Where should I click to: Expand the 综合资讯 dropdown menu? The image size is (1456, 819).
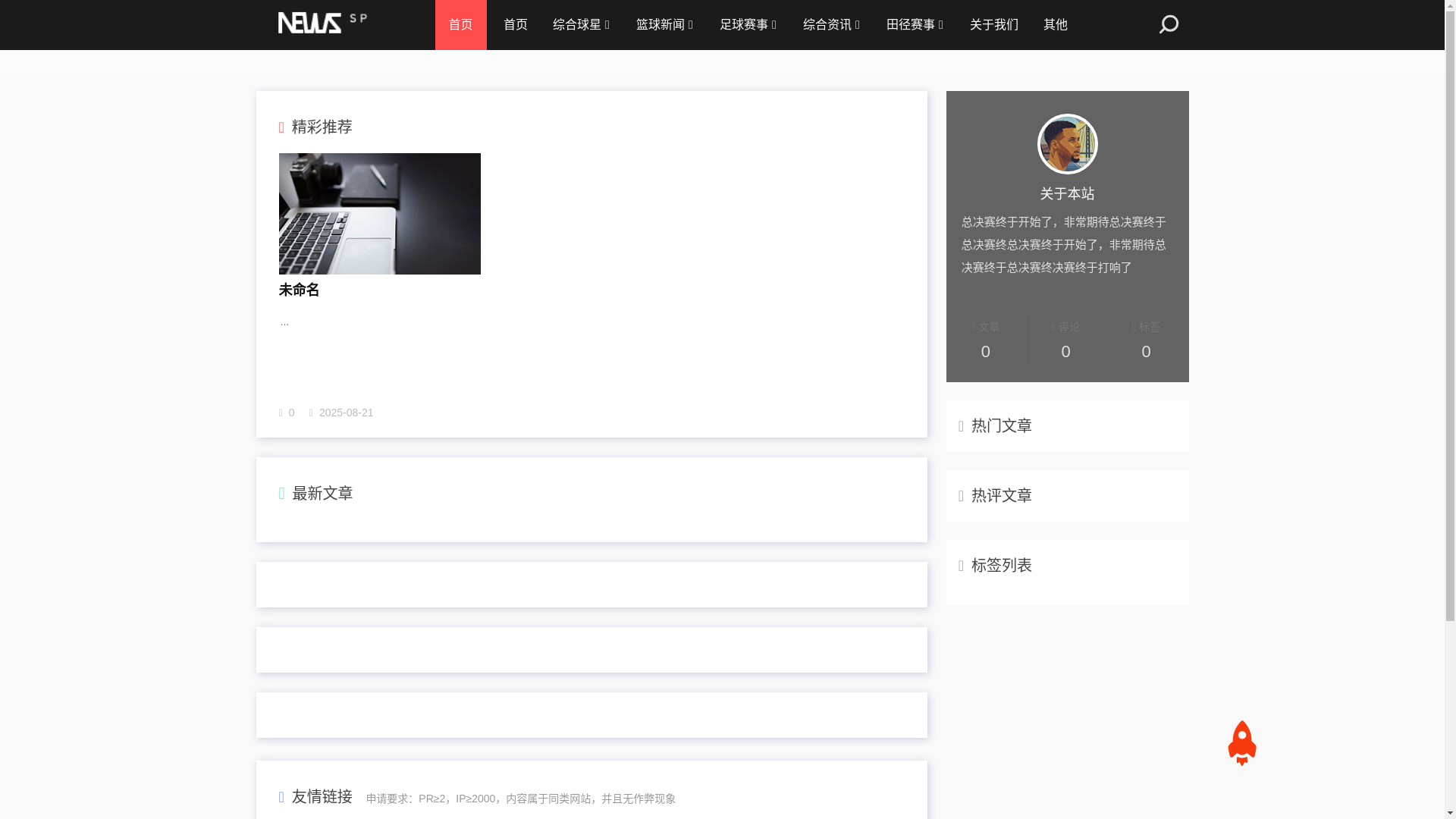tap(832, 25)
